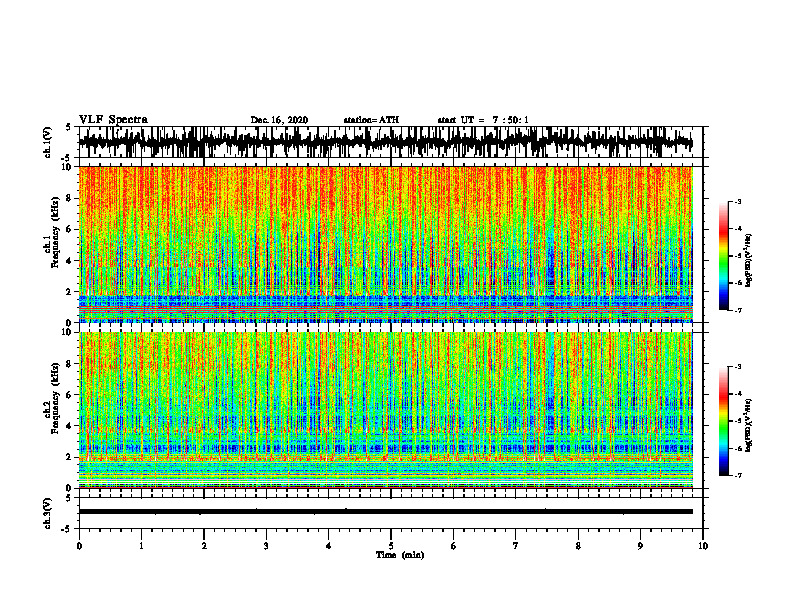The image size is (792, 612).
Task: Click time axis tick label "0"
Action: (79, 546)
